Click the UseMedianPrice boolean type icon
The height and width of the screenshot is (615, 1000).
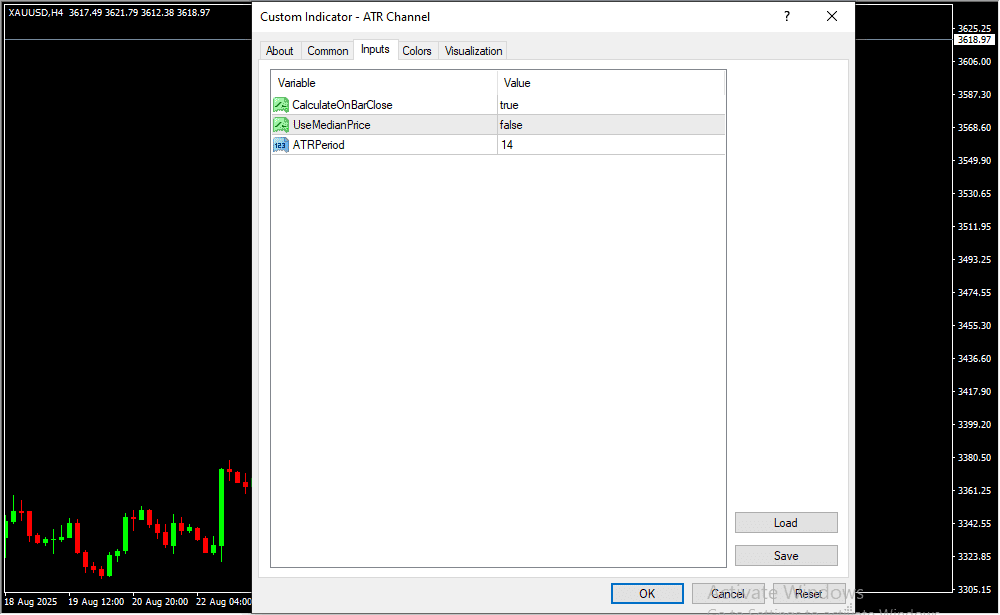click(x=281, y=125)
